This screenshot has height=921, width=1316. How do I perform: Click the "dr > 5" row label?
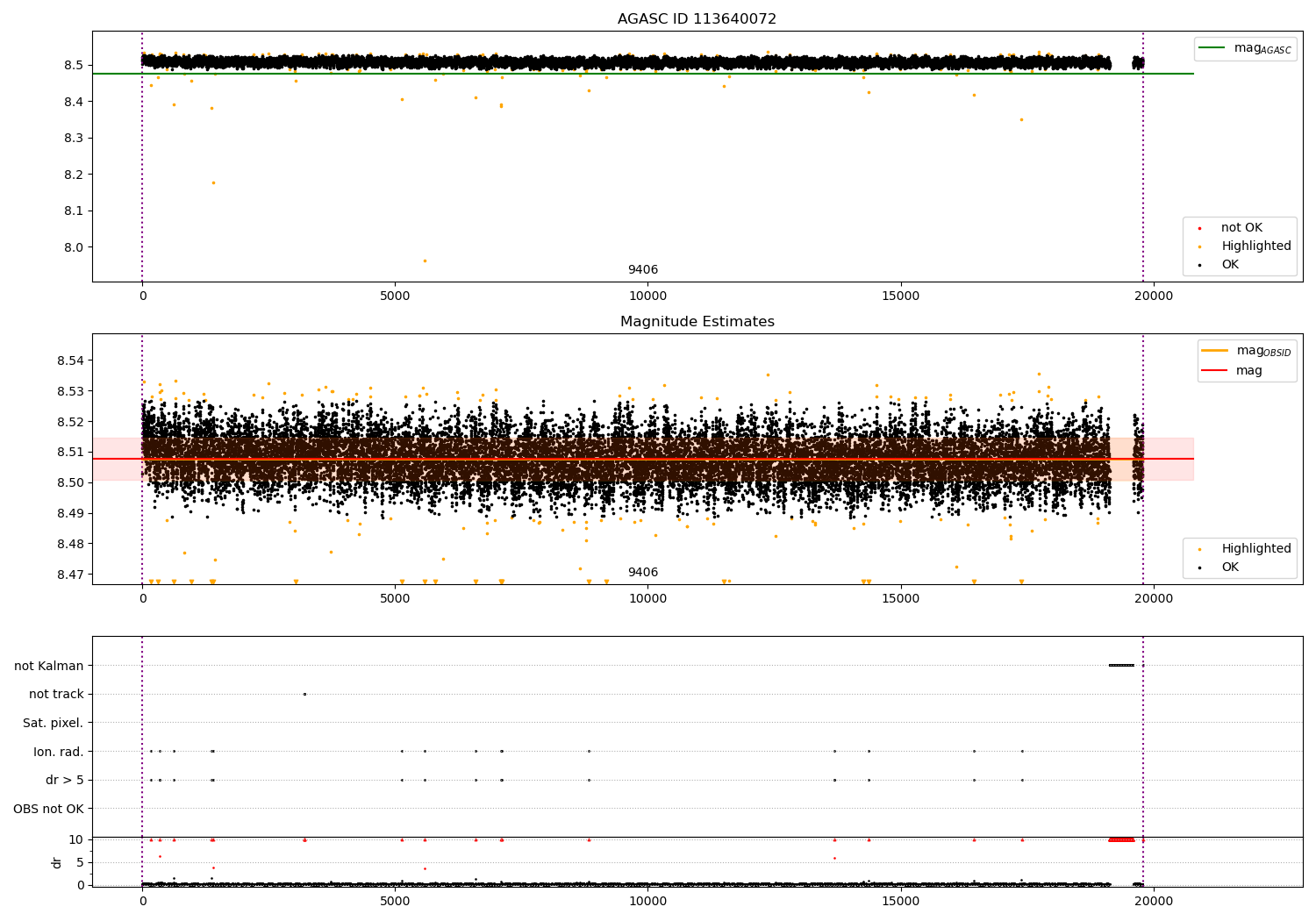coord(65,781)
